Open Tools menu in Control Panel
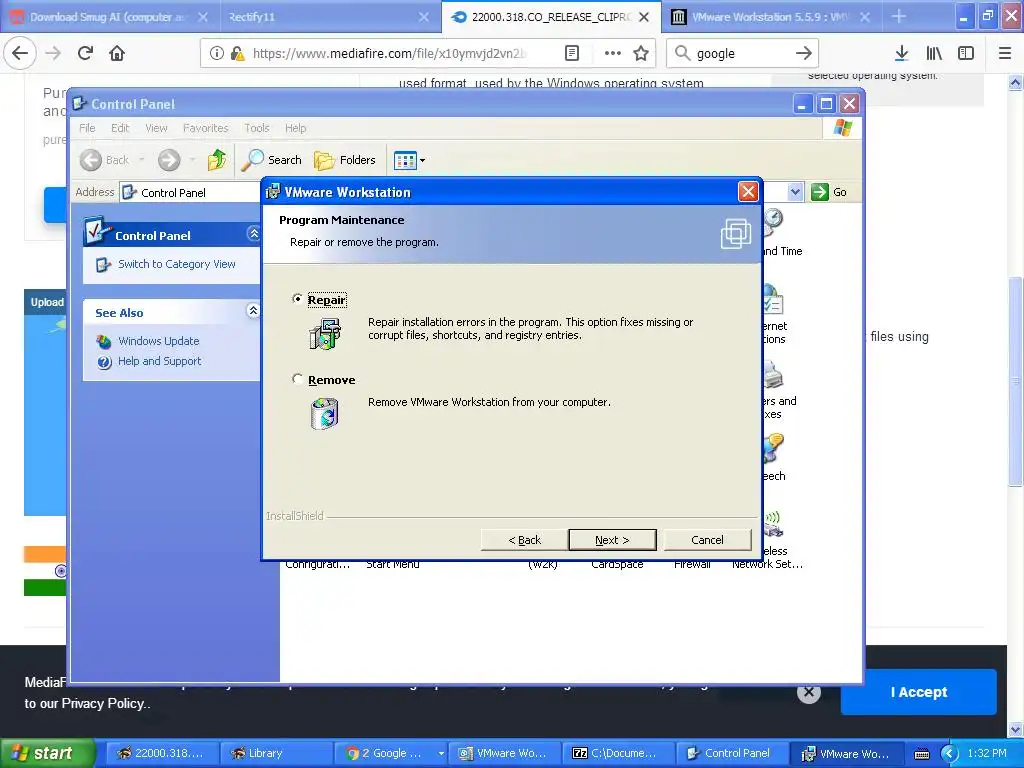This screenshot has height=768, width=1024. 257,128
